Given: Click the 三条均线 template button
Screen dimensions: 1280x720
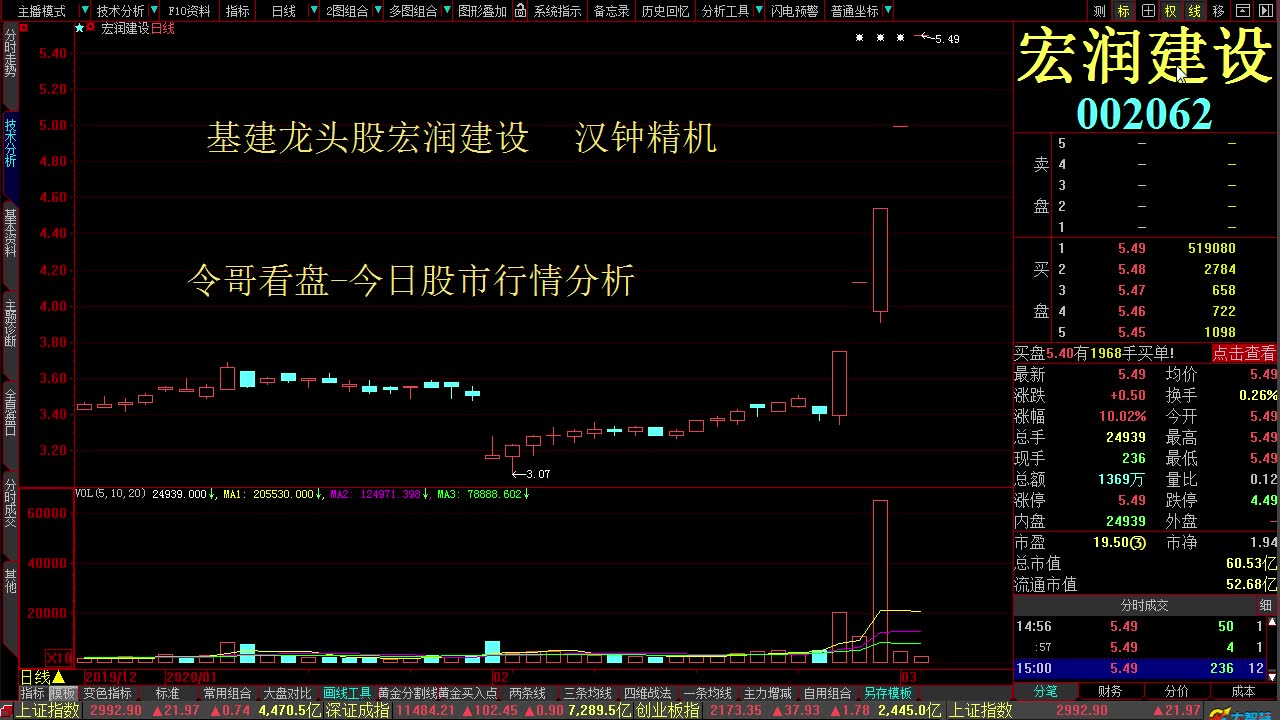Looking at the screenshot, I should click(587, 693).
